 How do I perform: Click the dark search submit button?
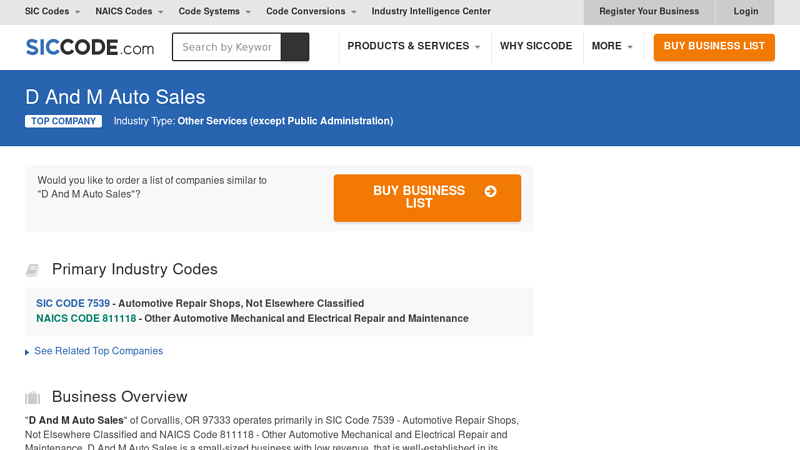[295, 47]
